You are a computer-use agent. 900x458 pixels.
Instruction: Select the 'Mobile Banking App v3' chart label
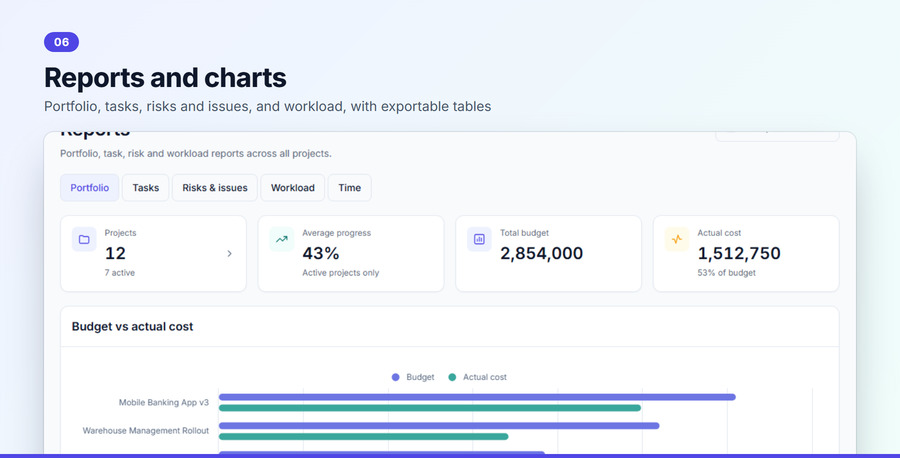(164, 402)
